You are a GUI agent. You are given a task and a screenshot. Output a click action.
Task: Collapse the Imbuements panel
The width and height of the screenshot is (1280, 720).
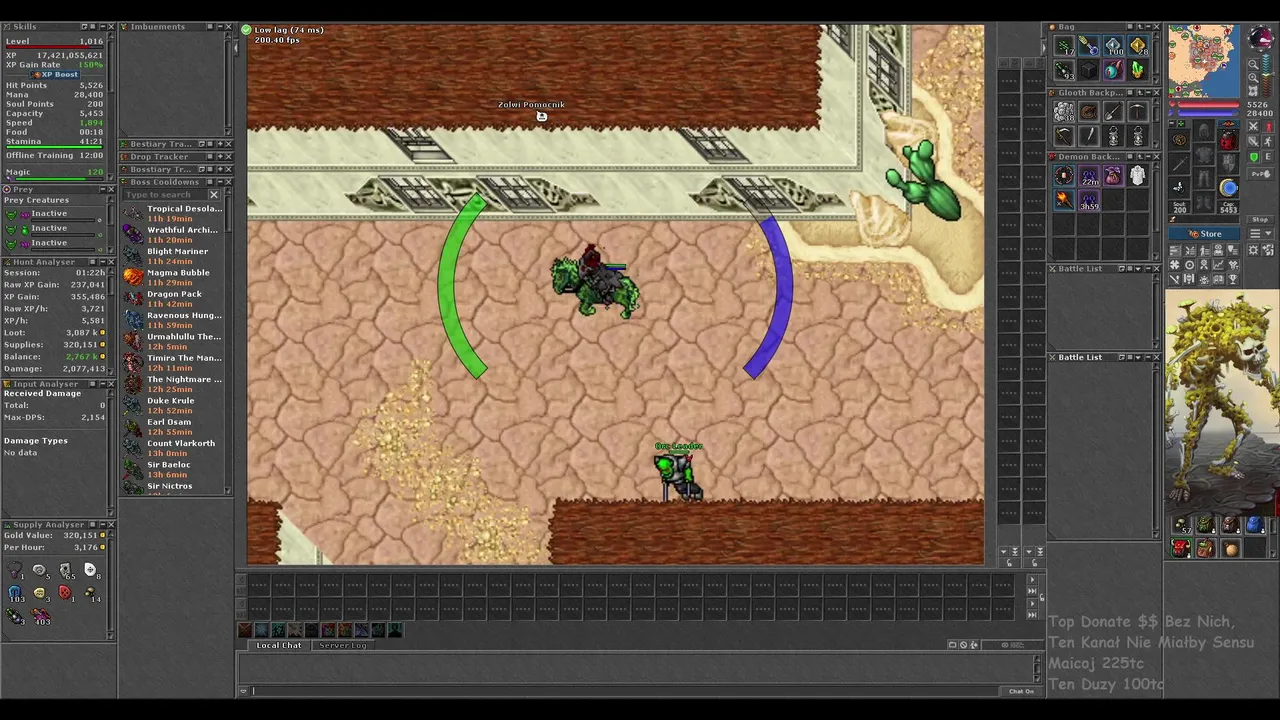(220, 27)
